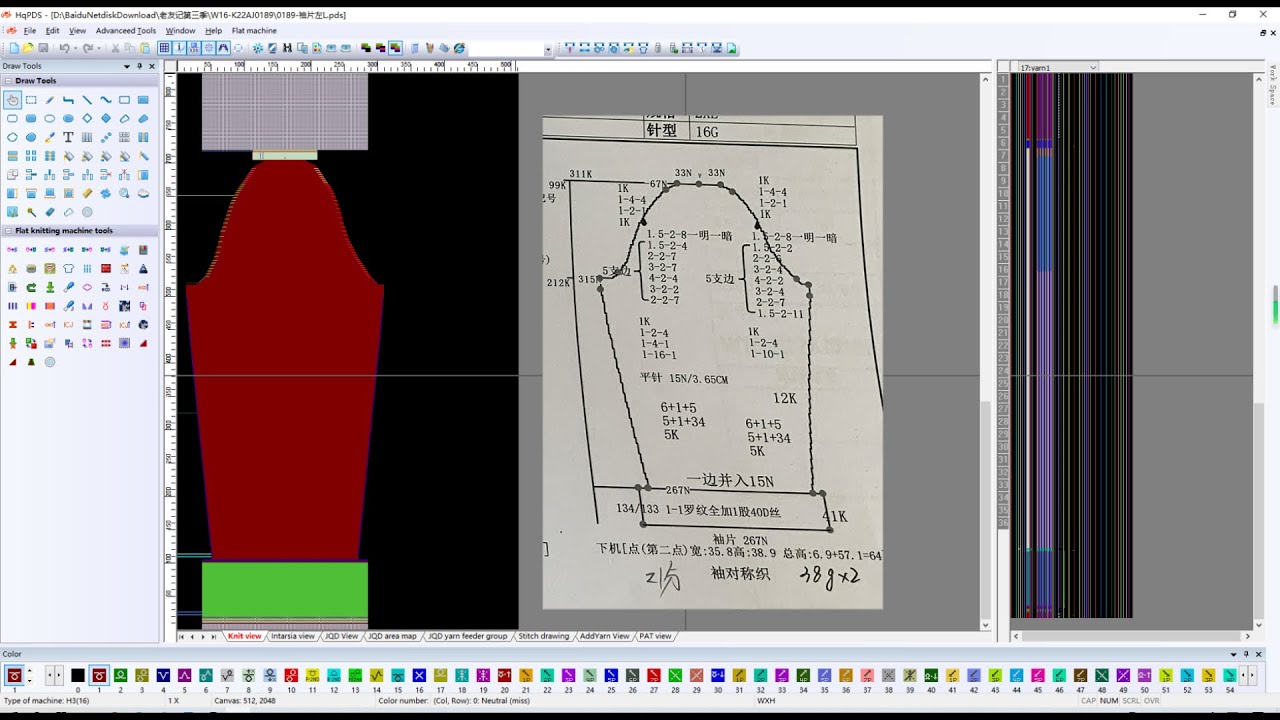1280x720 pixels.
Task: Switch to the PAT view tab
Action: [x=655, y=636]
